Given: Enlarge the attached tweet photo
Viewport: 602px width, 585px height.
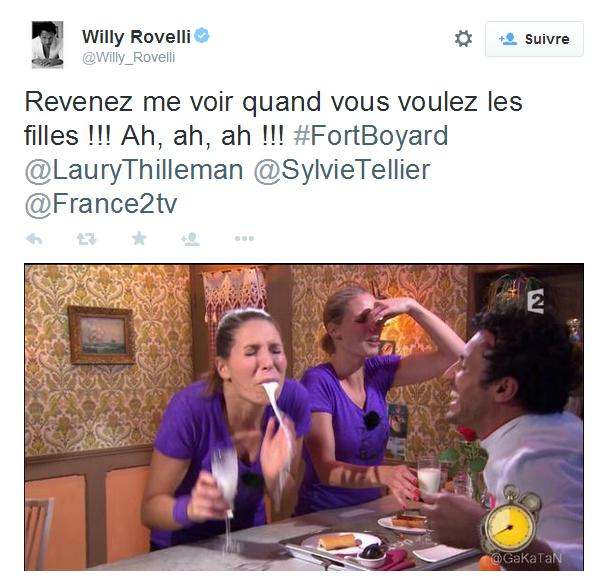Looking at the screenshot, I should point(304,417).
